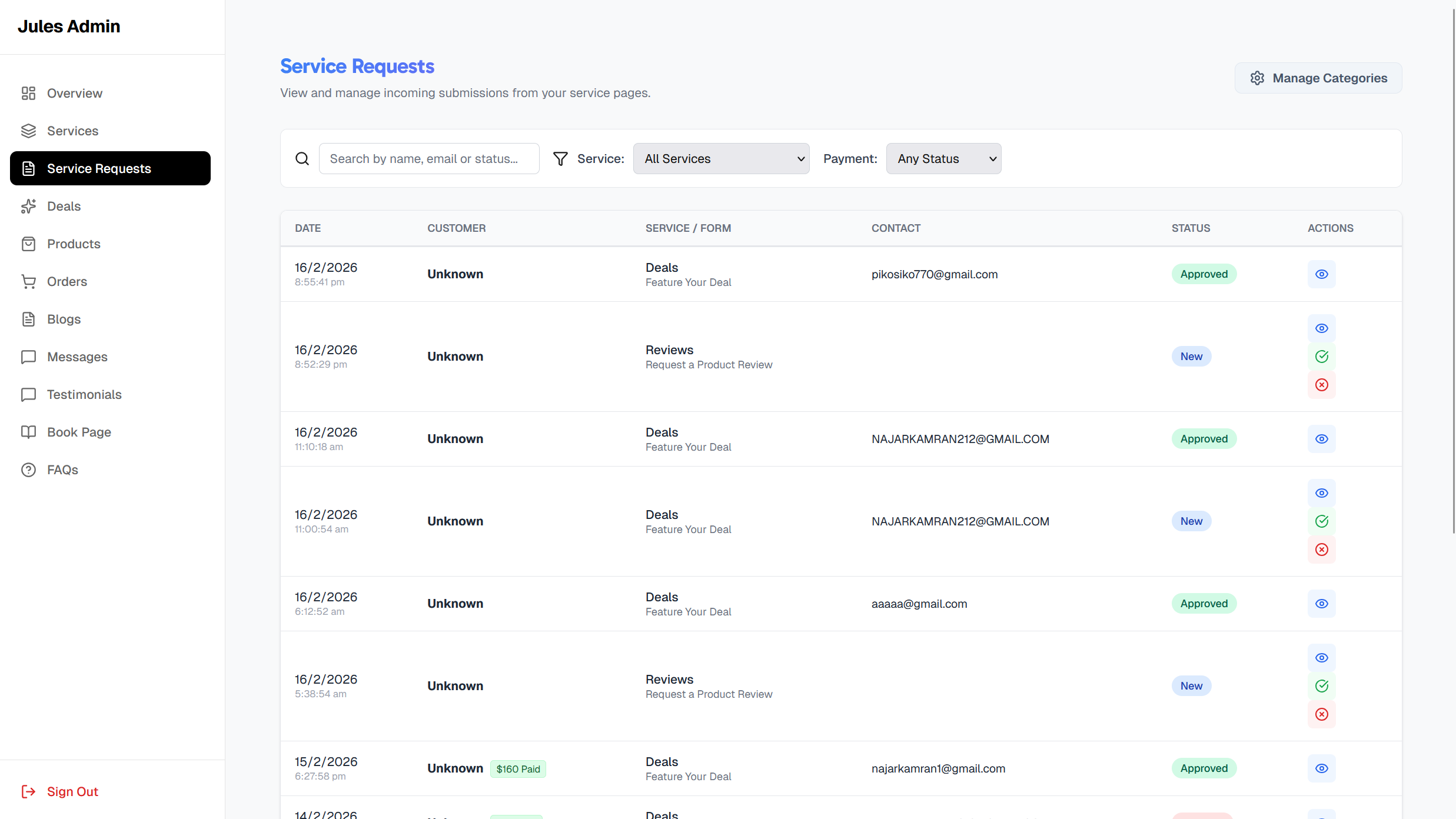Select the Messages chat icon in sidebar
The height and width of the screenshot is (819, 1456).
29,357
